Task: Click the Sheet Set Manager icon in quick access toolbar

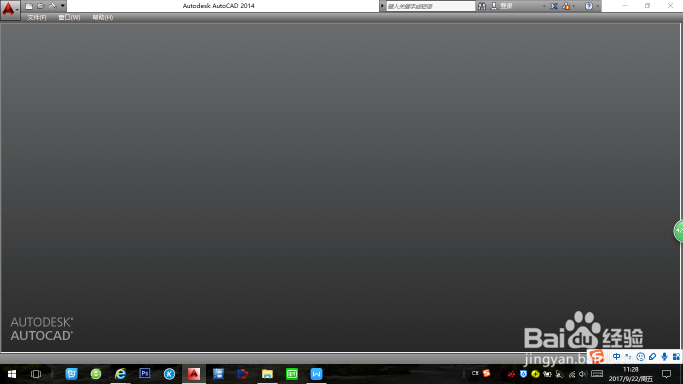Action: [x=53, y=6]
